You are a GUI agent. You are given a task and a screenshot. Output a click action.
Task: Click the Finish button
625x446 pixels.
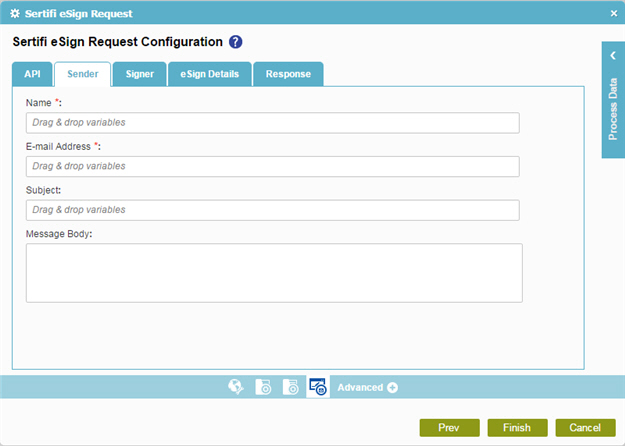coord(517,428)
